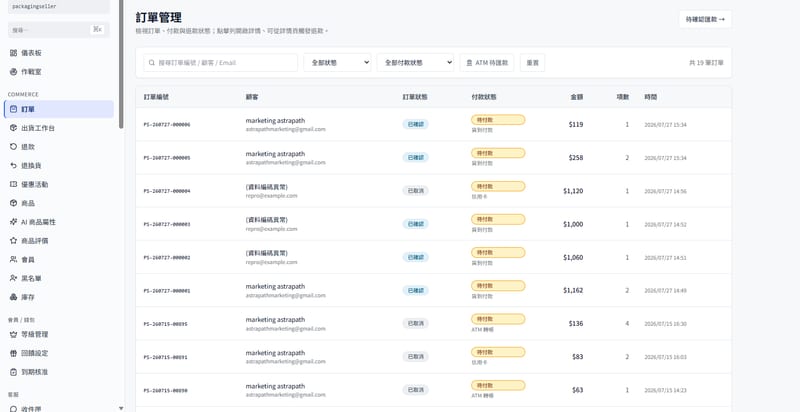
Task: Expand 全部狀態 order status dropdown
Action: pos(337,63)
